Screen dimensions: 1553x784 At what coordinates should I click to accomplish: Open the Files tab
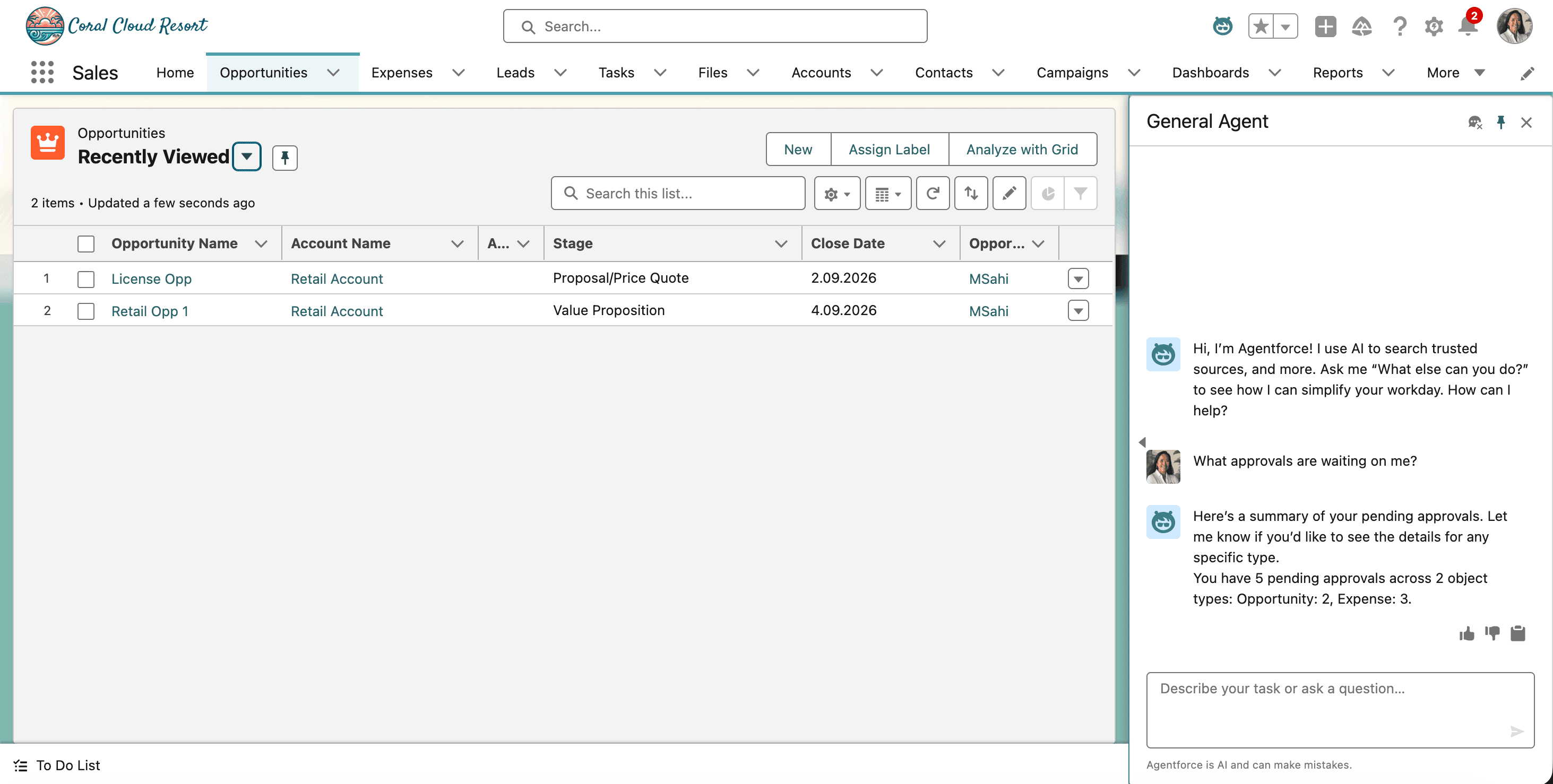(x=713, y=73)
